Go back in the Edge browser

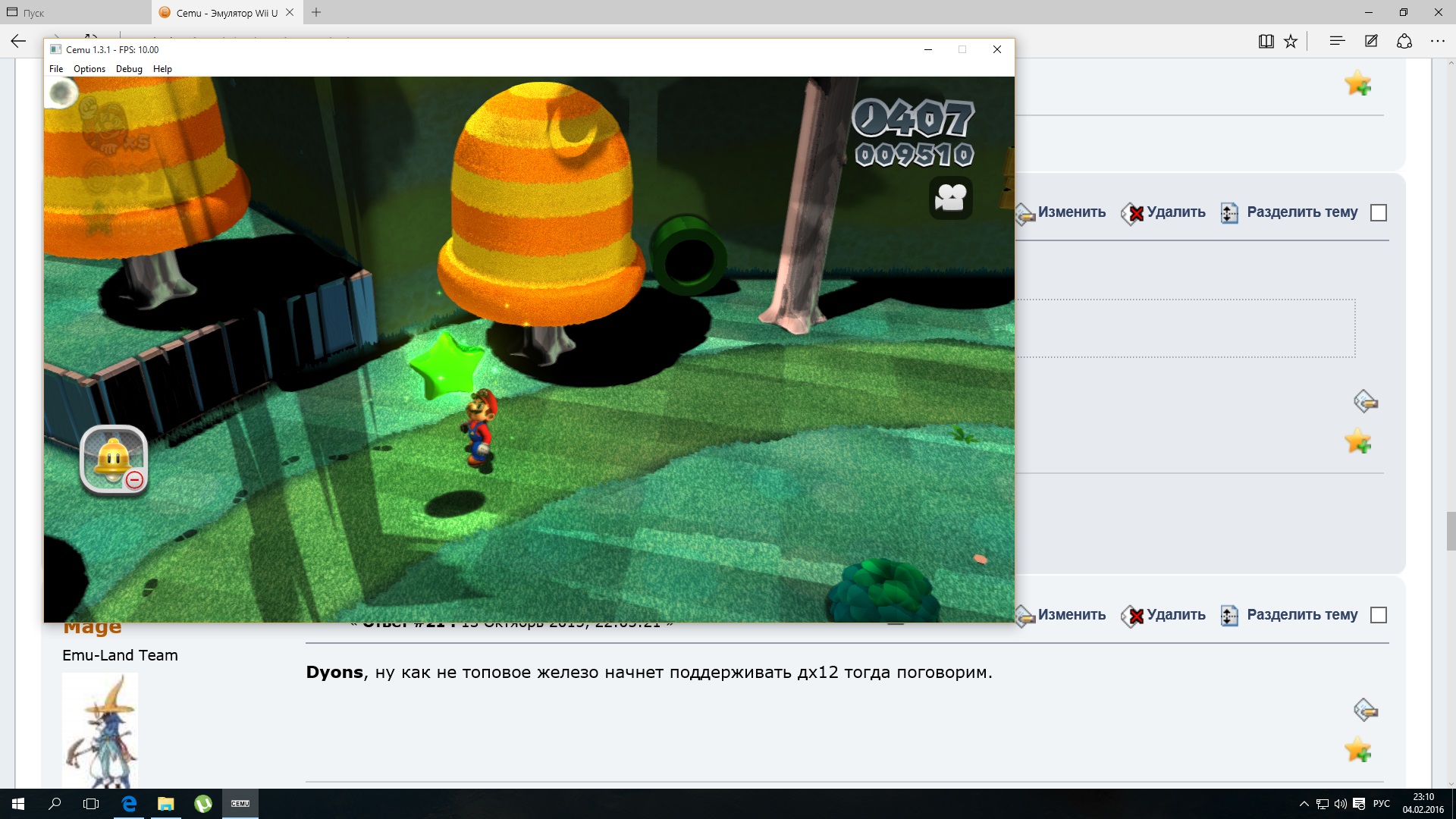tap(19, 42)
